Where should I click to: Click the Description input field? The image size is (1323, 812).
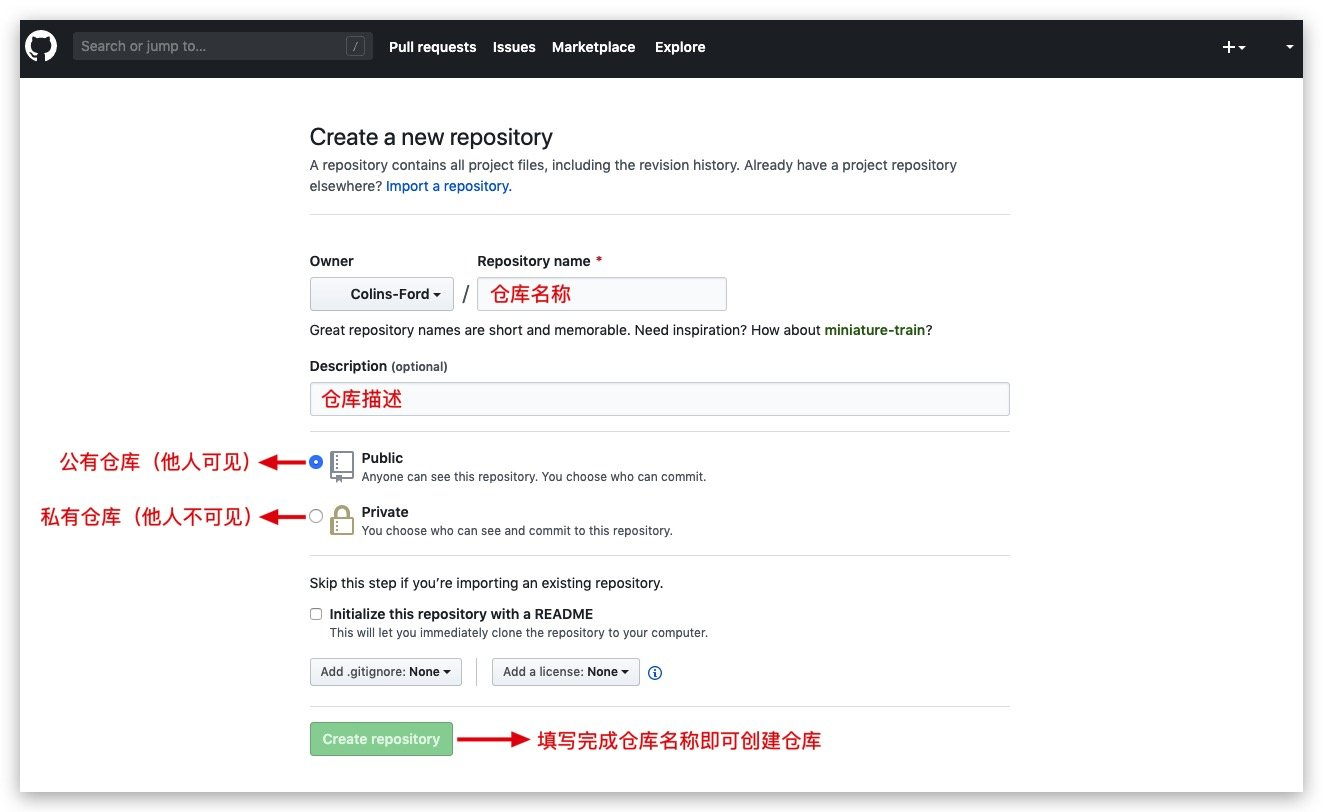coord(660,399)
